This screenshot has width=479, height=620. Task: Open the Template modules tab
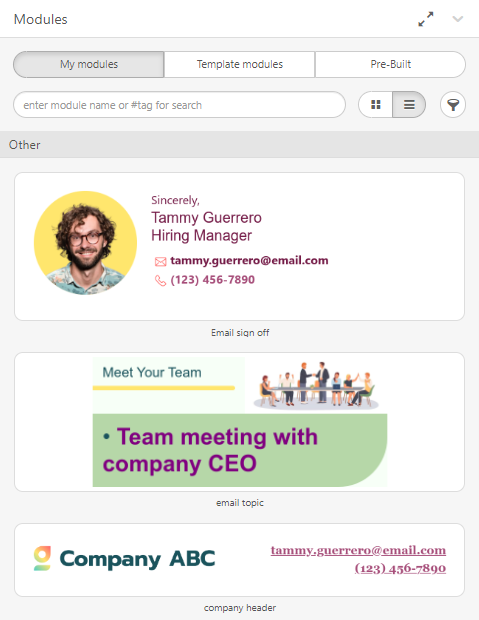(x=240, y=64)
